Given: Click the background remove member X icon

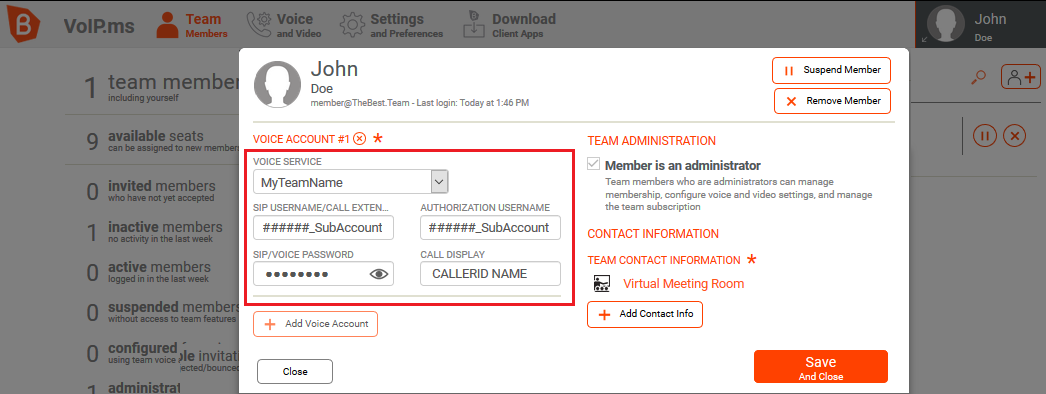Looking at the screenshot, I should coord(1014,136).
